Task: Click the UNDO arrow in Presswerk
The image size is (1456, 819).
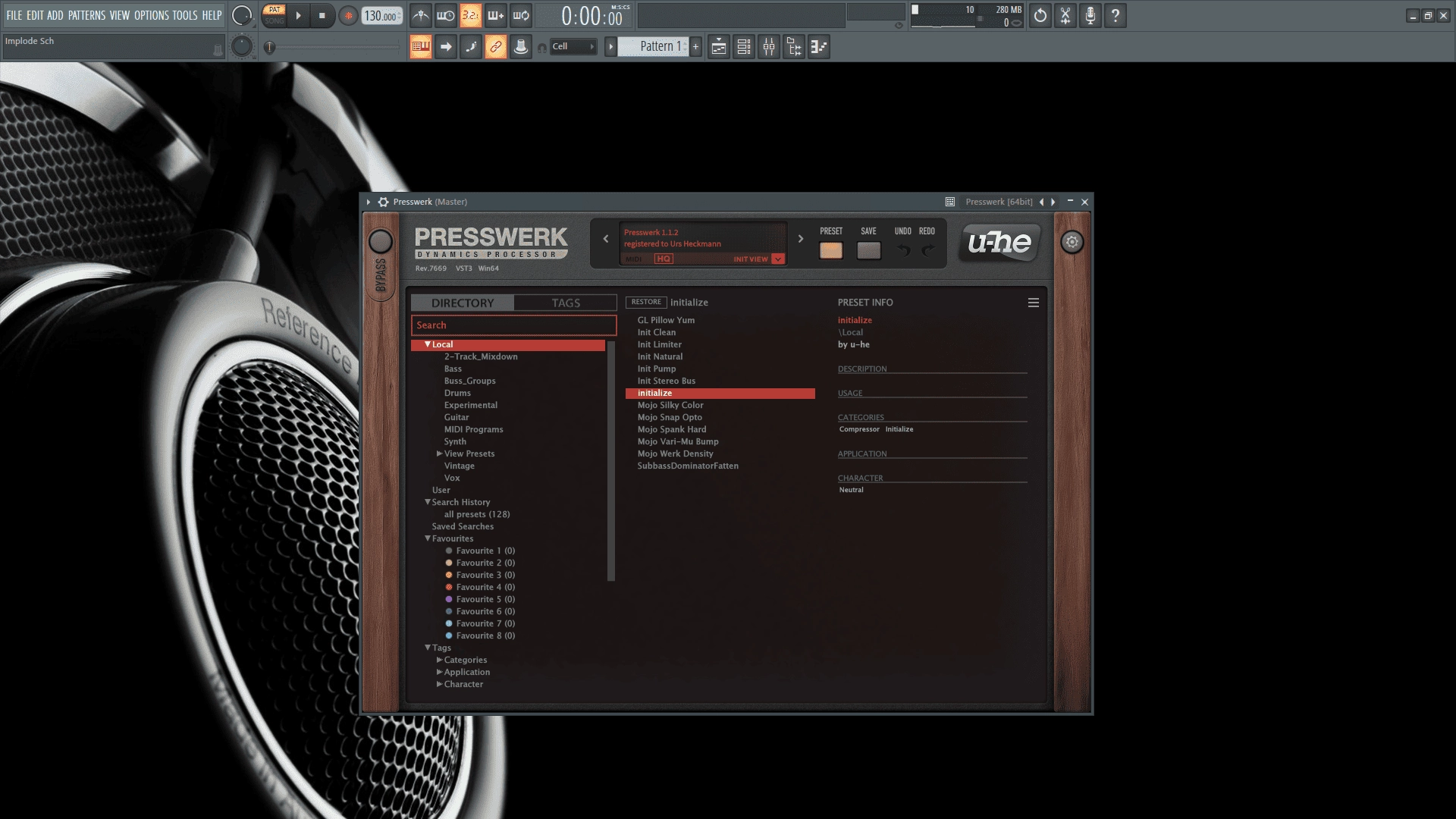Action: [x=903, y=250]
